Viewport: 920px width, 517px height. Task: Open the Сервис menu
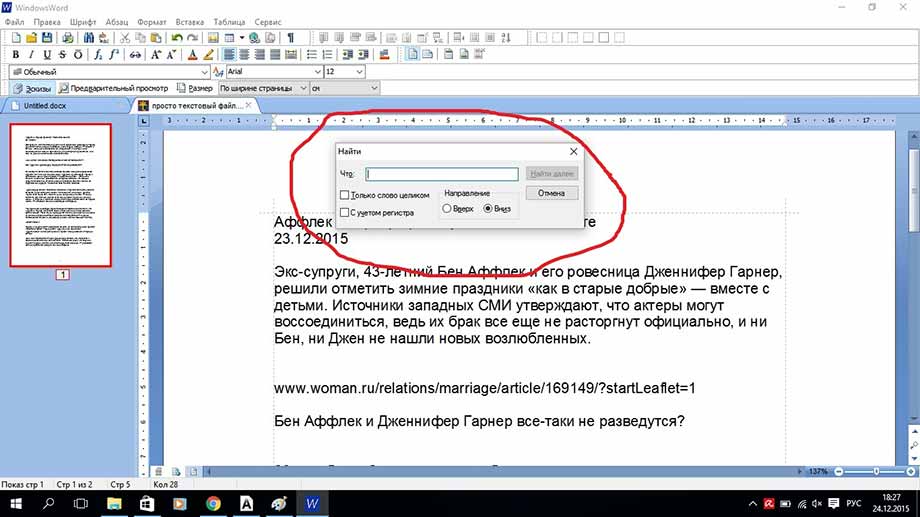click(268, 22)
